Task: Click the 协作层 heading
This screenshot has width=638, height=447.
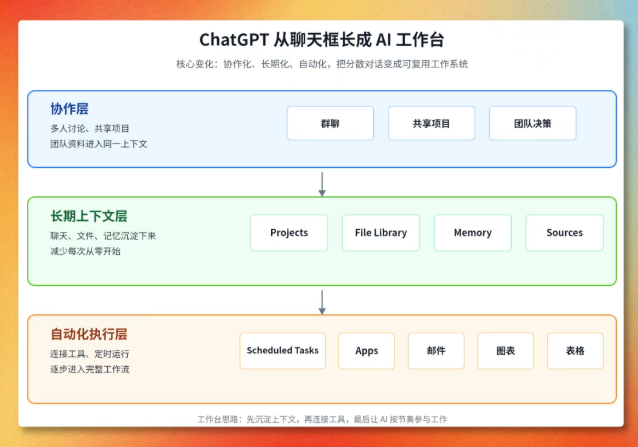Action: click(69, 109)
